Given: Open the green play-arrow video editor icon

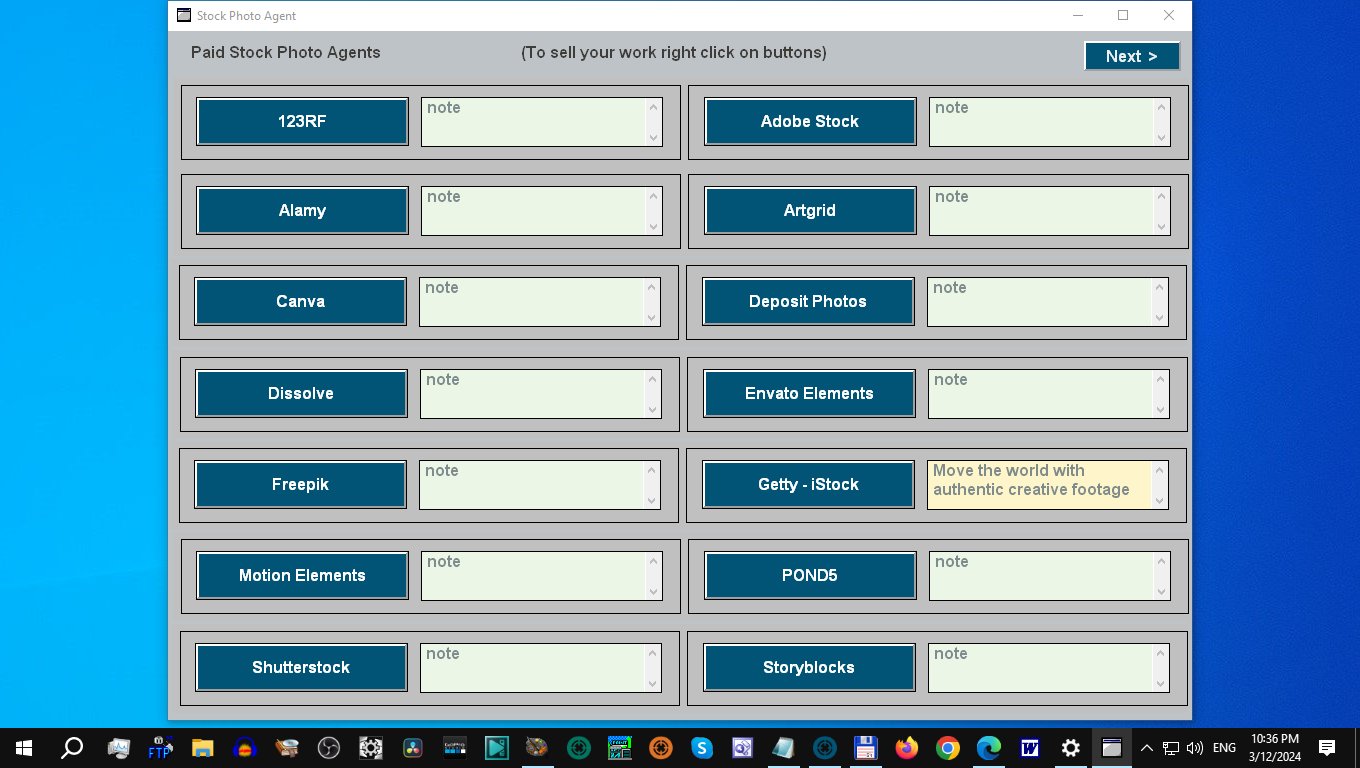Looking at the screenshot, I should (x=496, y=747).
